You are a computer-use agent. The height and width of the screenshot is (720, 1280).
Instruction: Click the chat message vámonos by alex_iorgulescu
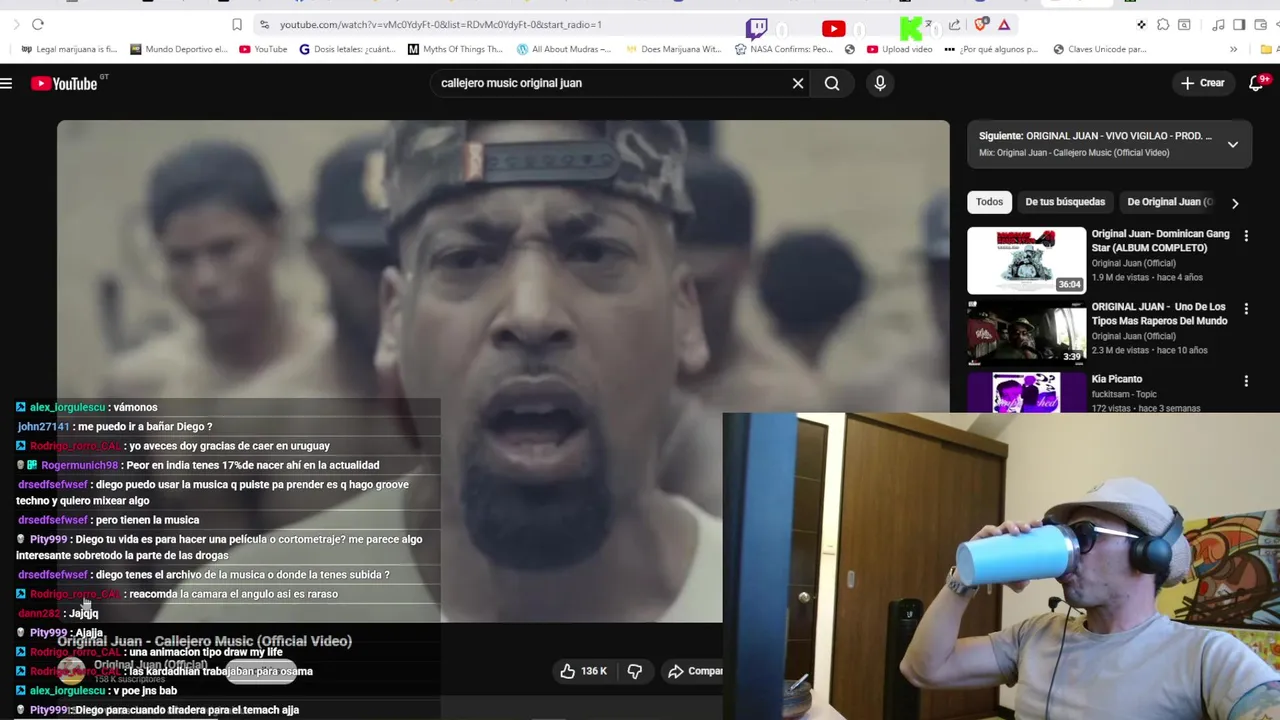coord(135,408)
